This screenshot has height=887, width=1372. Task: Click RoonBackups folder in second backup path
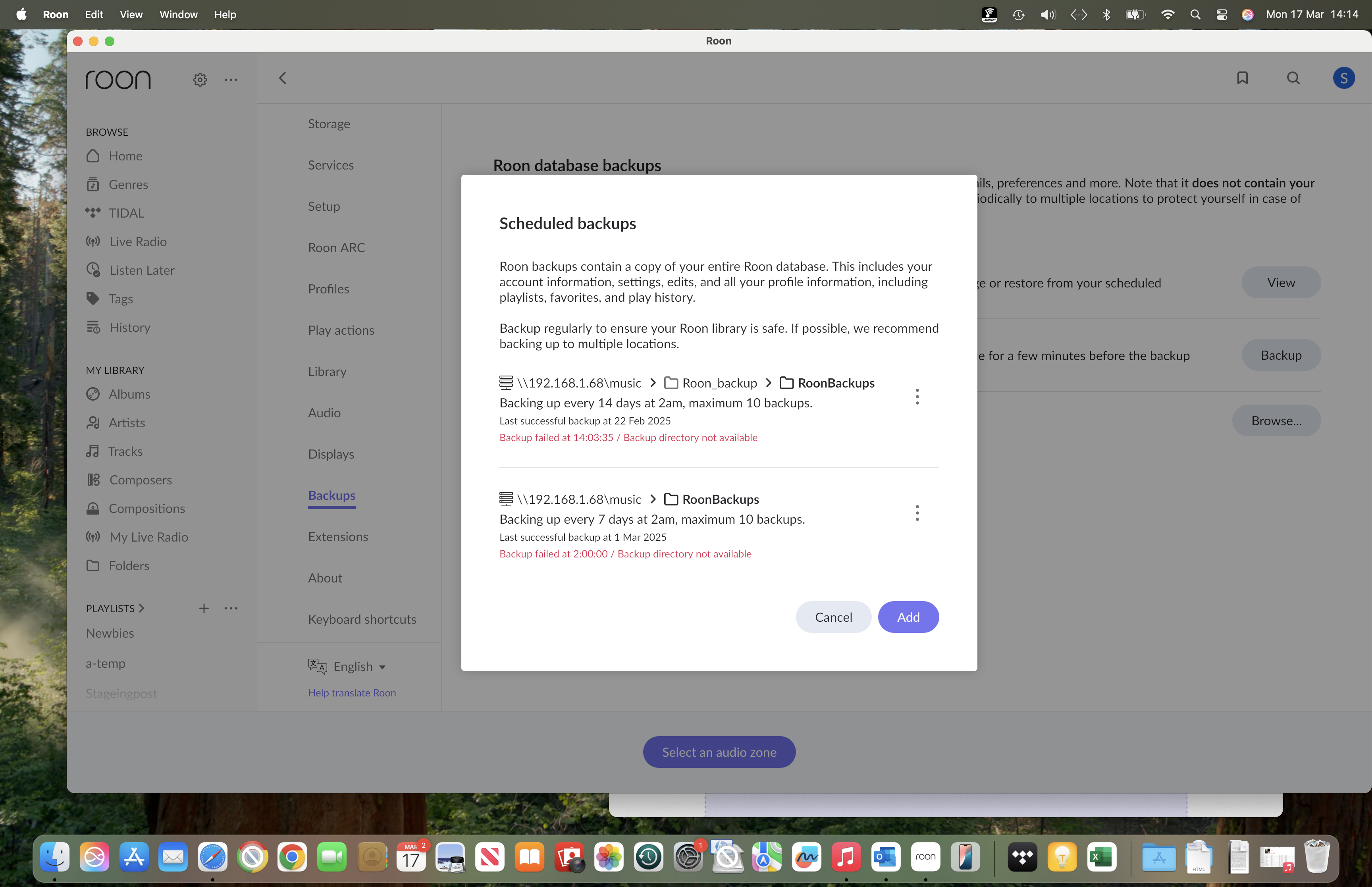coord(712,499)
